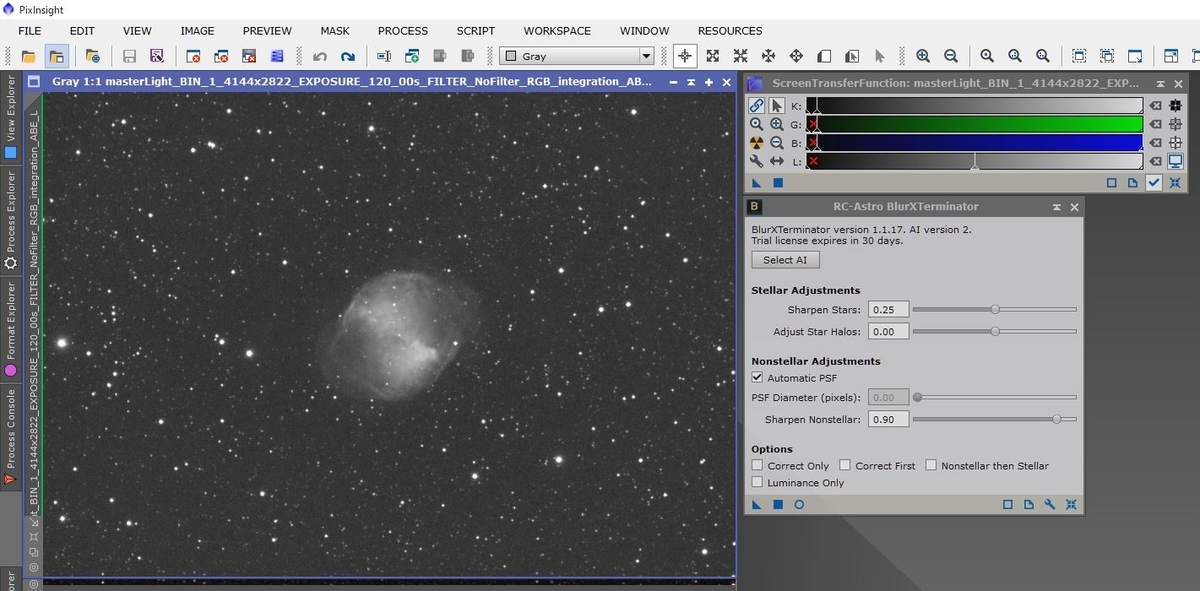Image resolution: width=1200 pixels, height=591 pixels.
Task: Click the New Instance triangle in BlurXTerminator
Action: pos(758,505)
